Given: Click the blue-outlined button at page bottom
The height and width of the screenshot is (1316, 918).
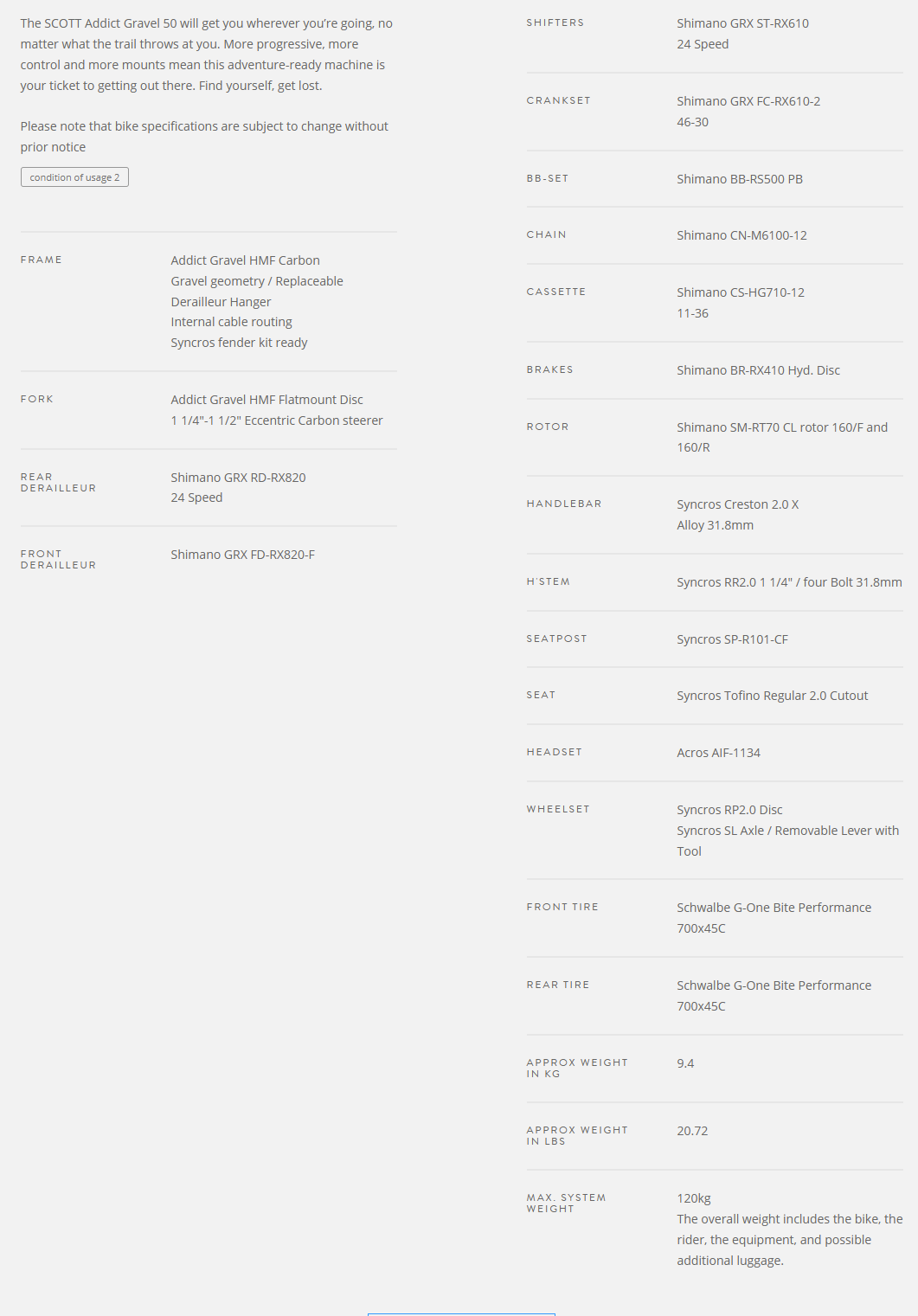Looking at the screenshot, I should click(x=461, y=1313).
